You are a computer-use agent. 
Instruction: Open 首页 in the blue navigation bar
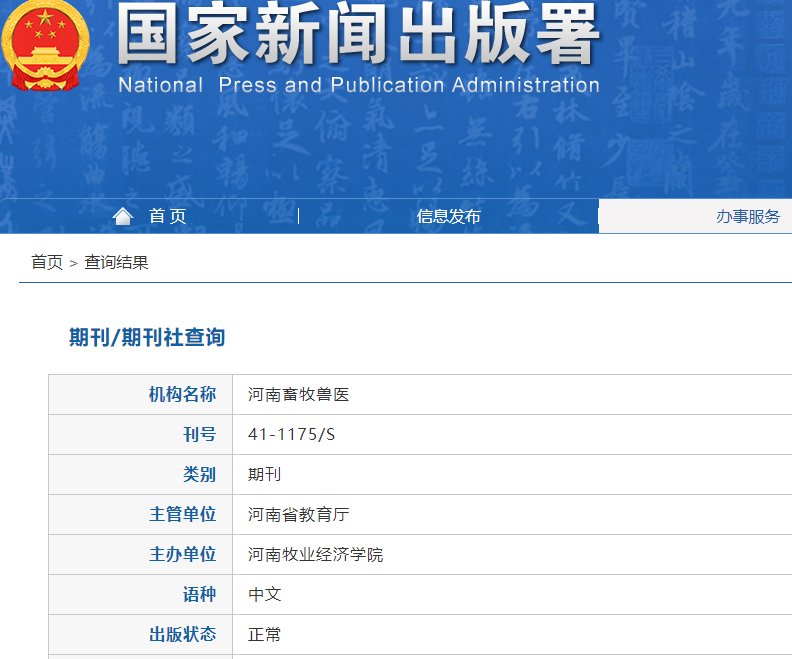(x=167, y=216)
